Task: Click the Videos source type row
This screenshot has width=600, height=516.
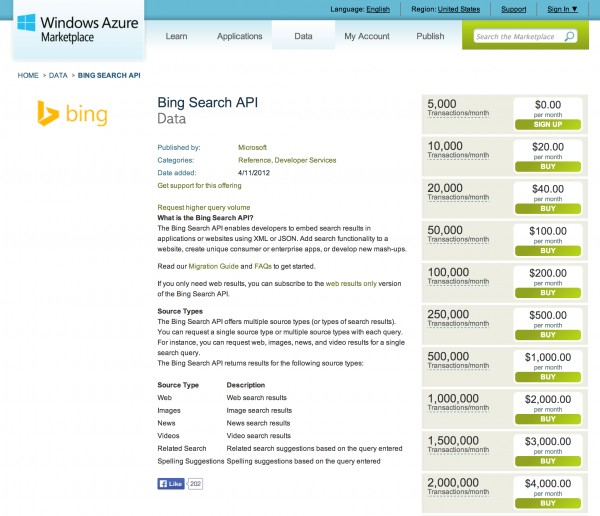Action: (224, 436)
